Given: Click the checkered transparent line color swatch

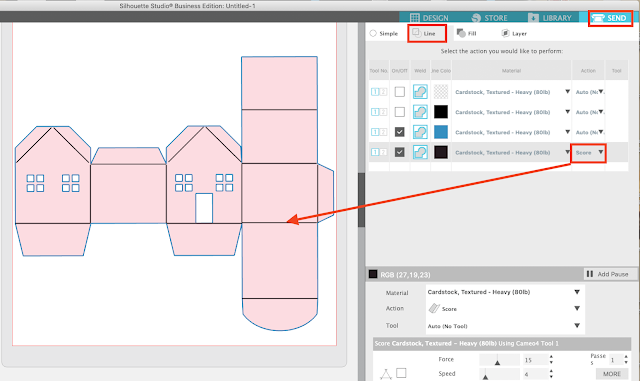Looking at the screenshot, I should point(441,92).
